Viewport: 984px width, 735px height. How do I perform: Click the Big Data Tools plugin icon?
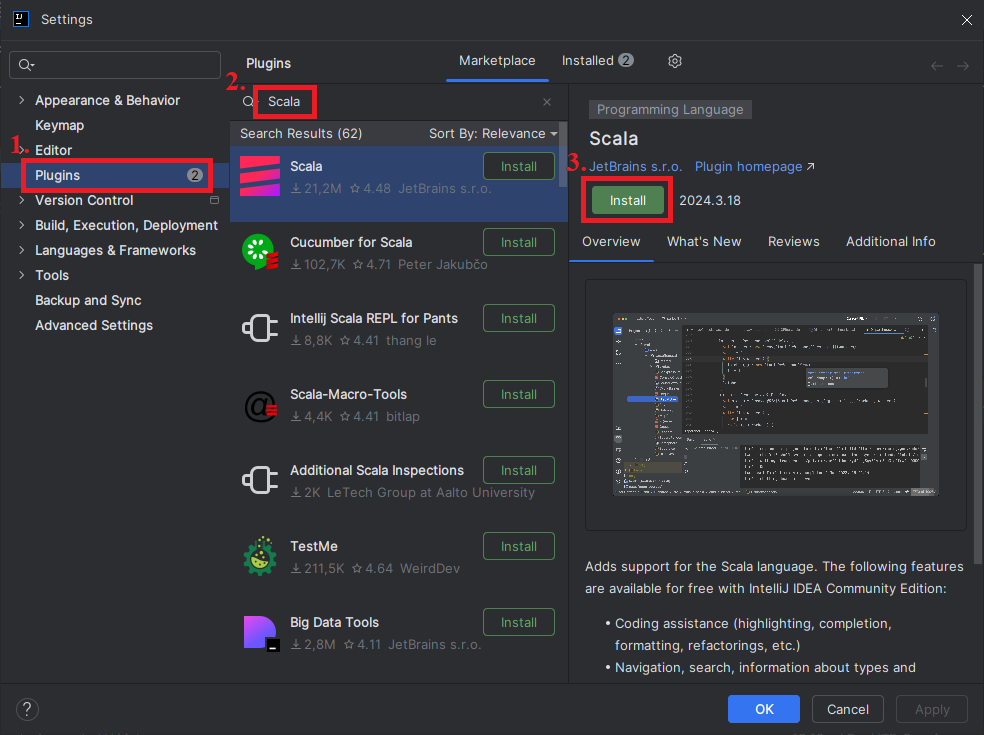pos(260,633)
